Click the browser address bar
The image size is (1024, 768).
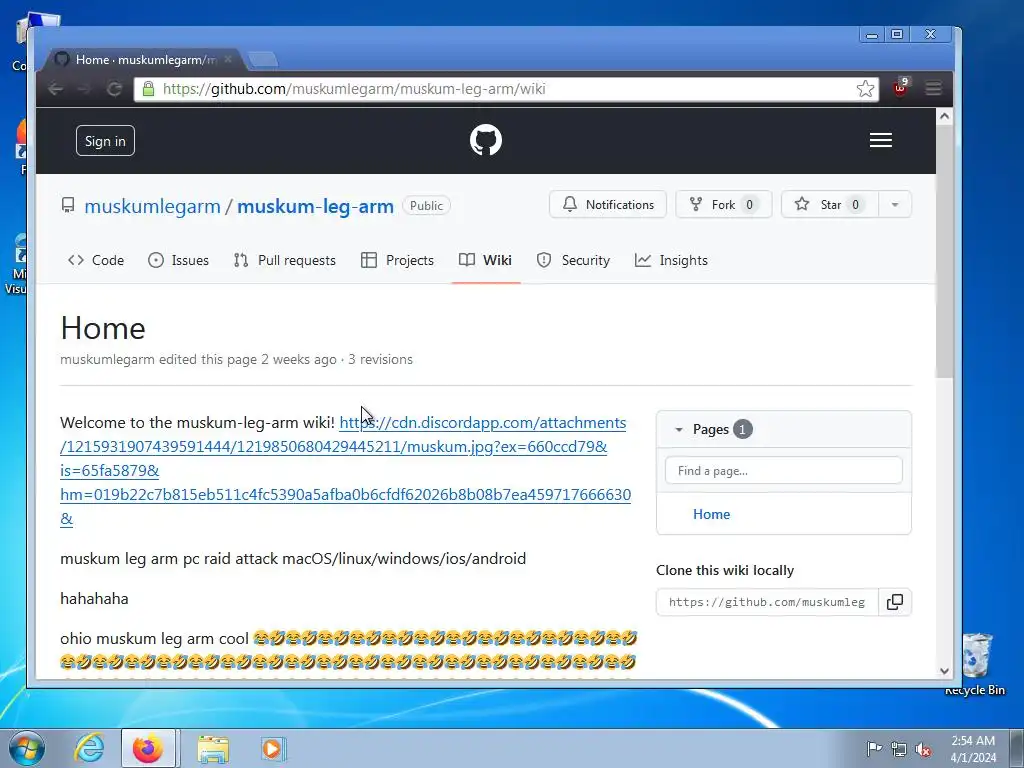(x=506, y=89)
